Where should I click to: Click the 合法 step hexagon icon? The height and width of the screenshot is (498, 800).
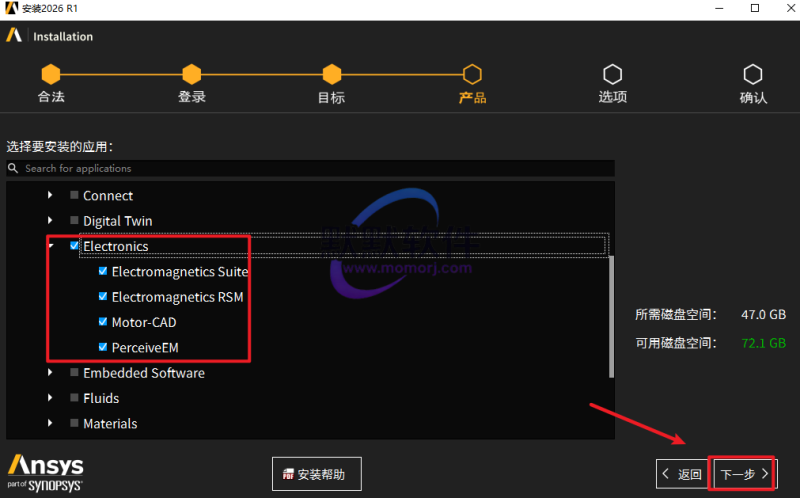click(x=51, y=75)
